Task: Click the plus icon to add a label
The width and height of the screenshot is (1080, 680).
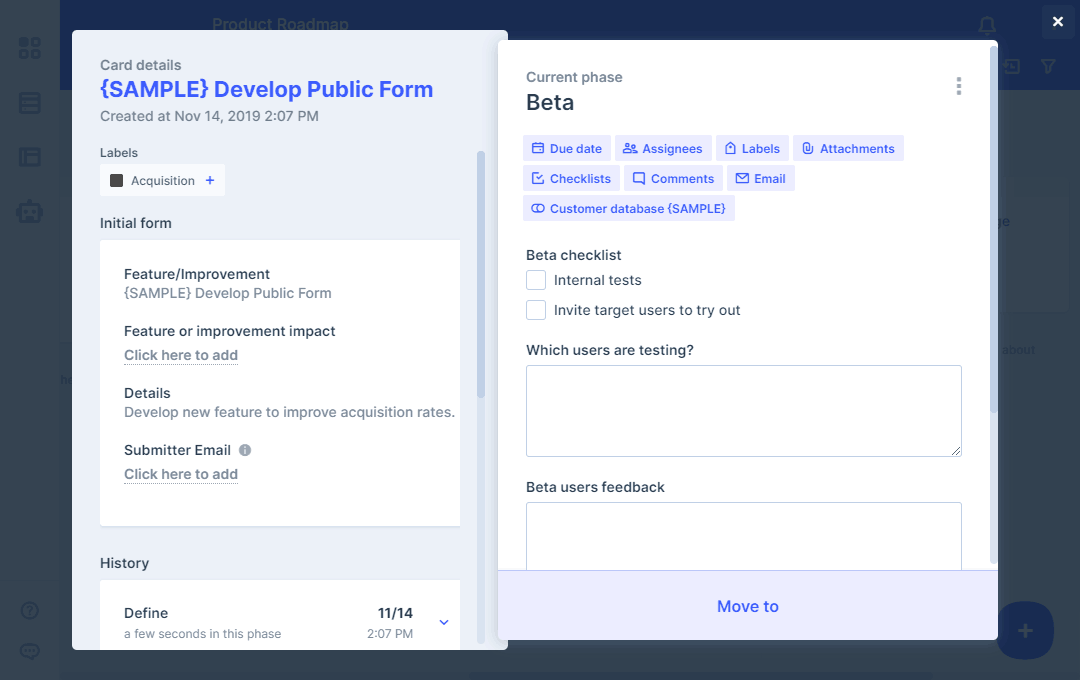Action: (210, 181)
